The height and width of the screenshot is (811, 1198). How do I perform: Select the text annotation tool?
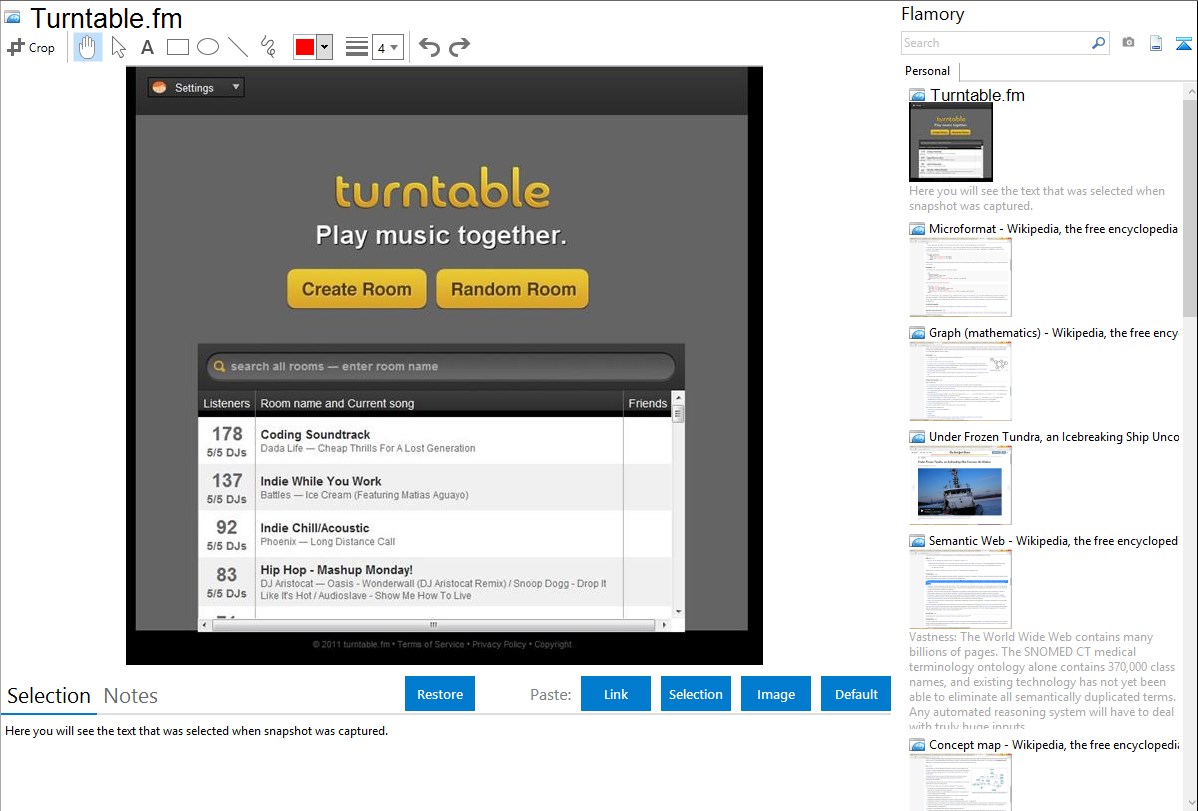pos(147,47)
